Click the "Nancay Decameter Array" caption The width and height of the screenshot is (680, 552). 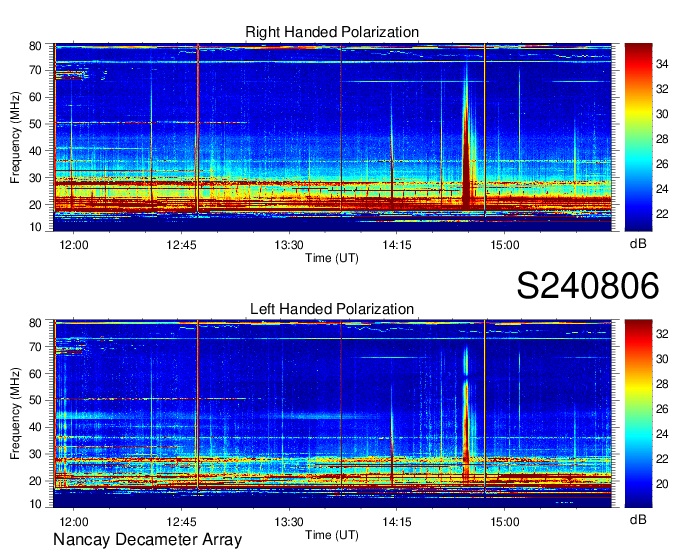(147, 539)
